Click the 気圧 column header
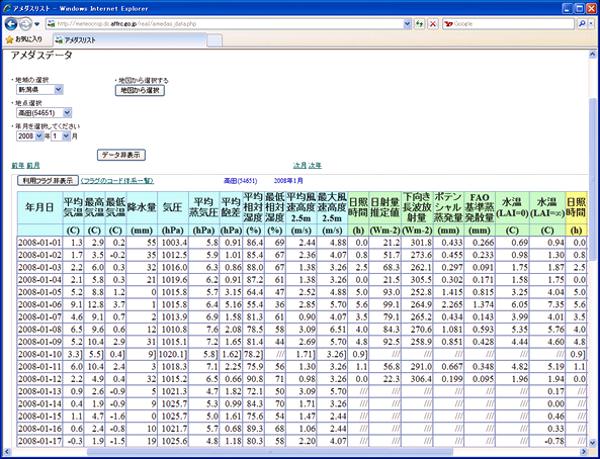This screenshot has height=459, width=600. pos(173,207)
